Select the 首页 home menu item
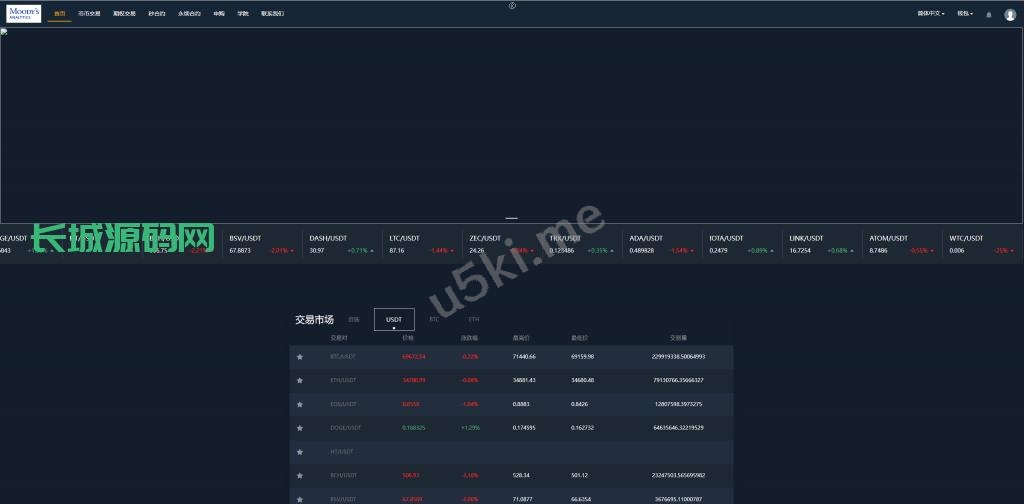The width and height of the screenshot is (1024, 504). (60, 14)
